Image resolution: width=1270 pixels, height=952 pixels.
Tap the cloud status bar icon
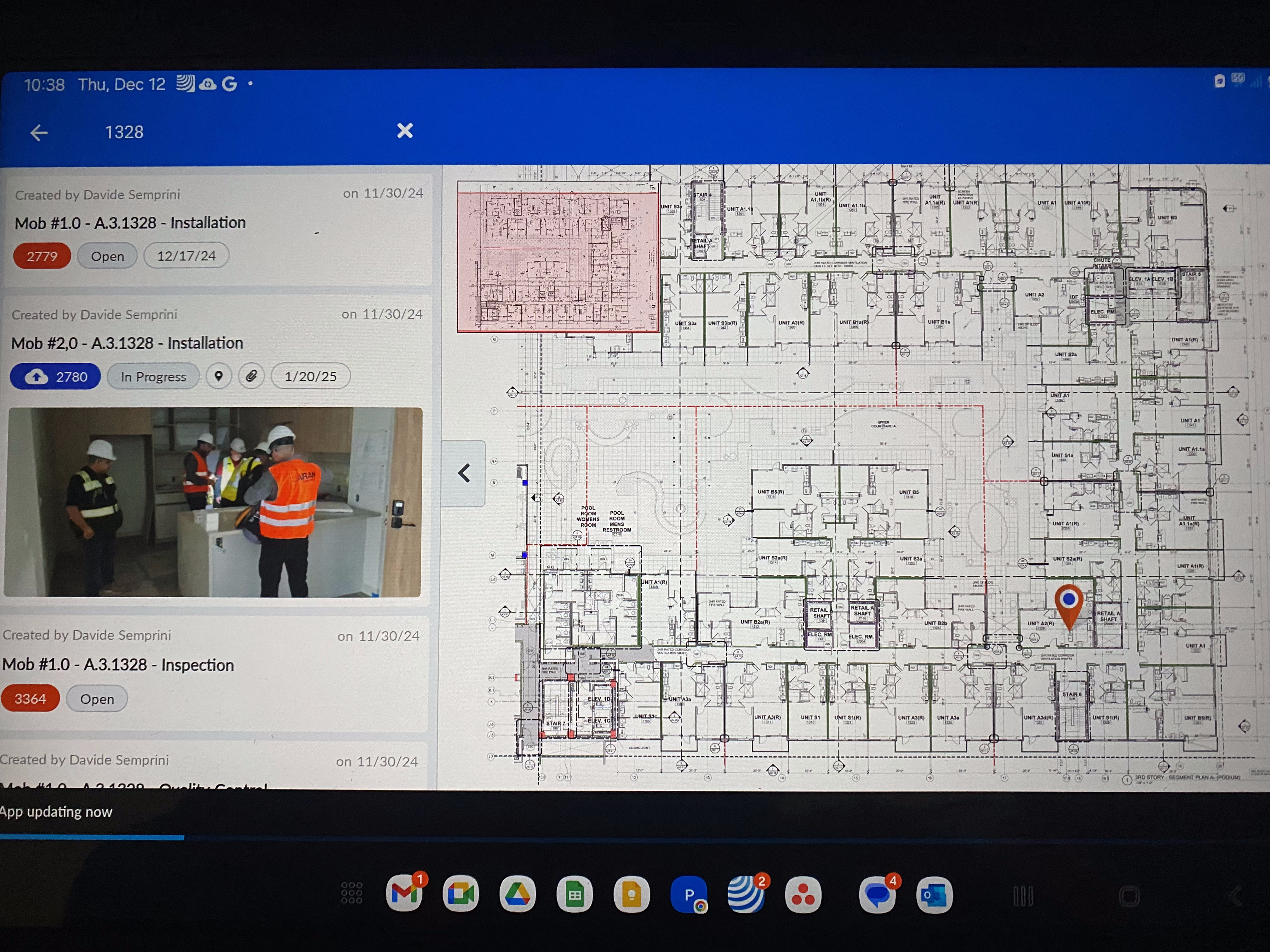207,84
